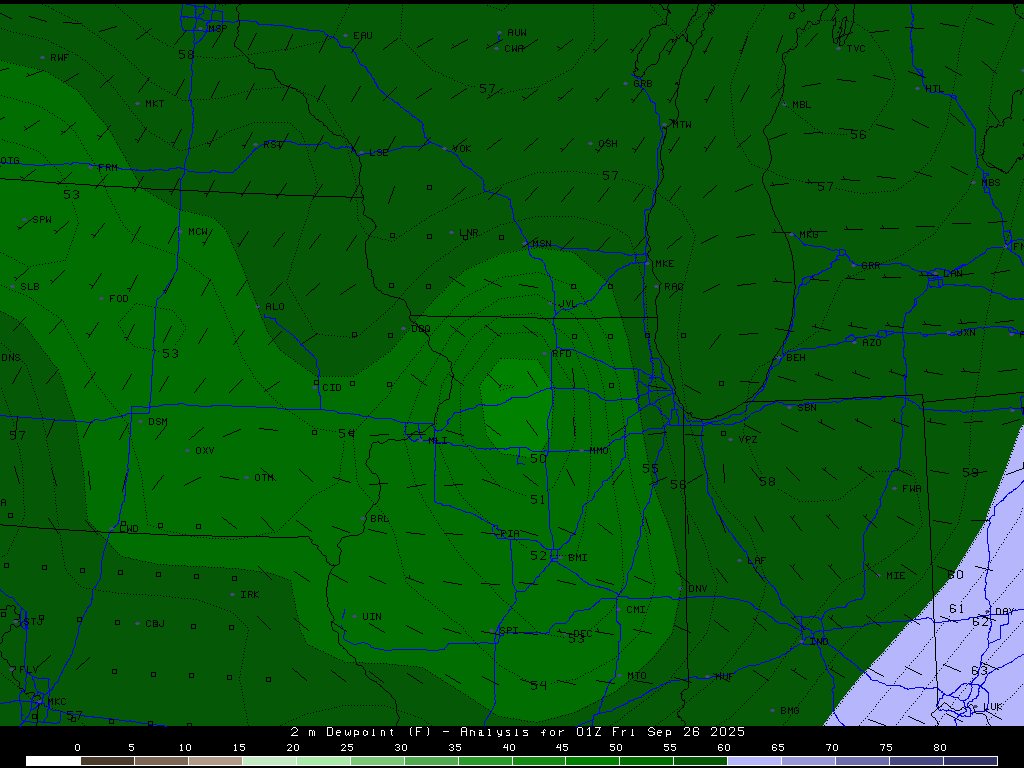1024x768 pixels.
Task: Click the legend value label 35
Action: pos(455,748)
